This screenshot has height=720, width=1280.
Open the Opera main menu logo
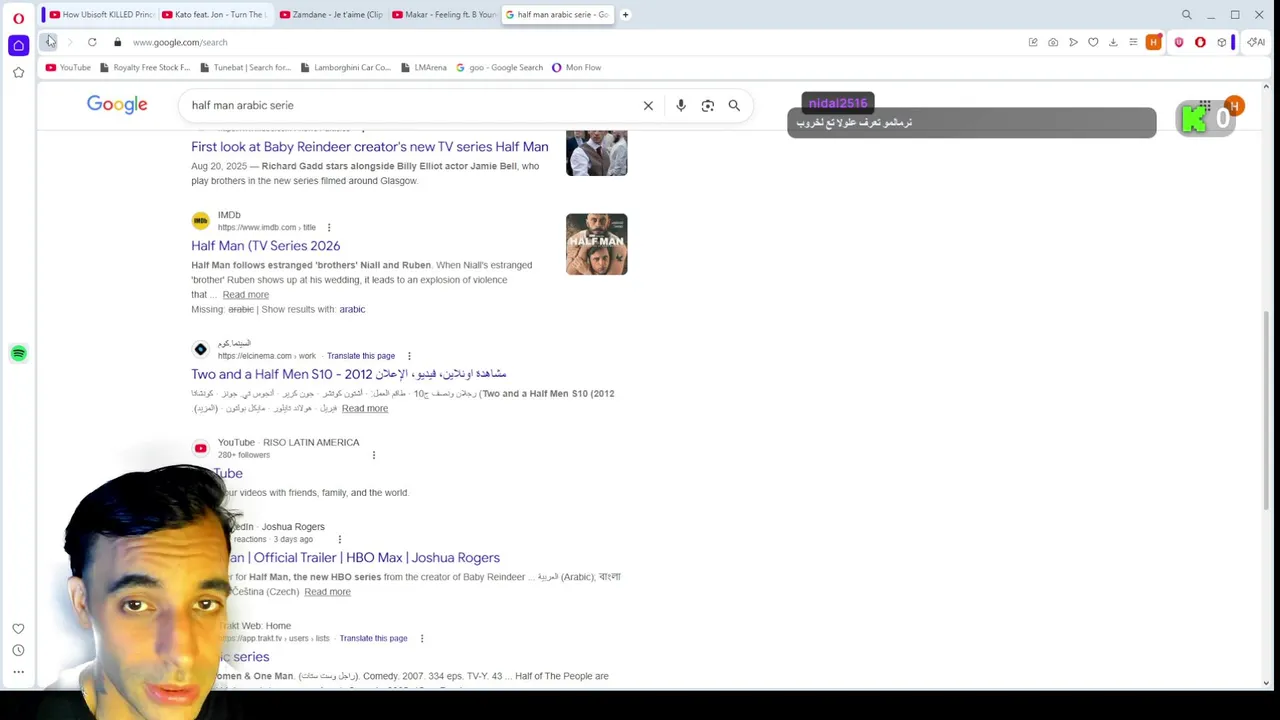[x=18, y=18]
